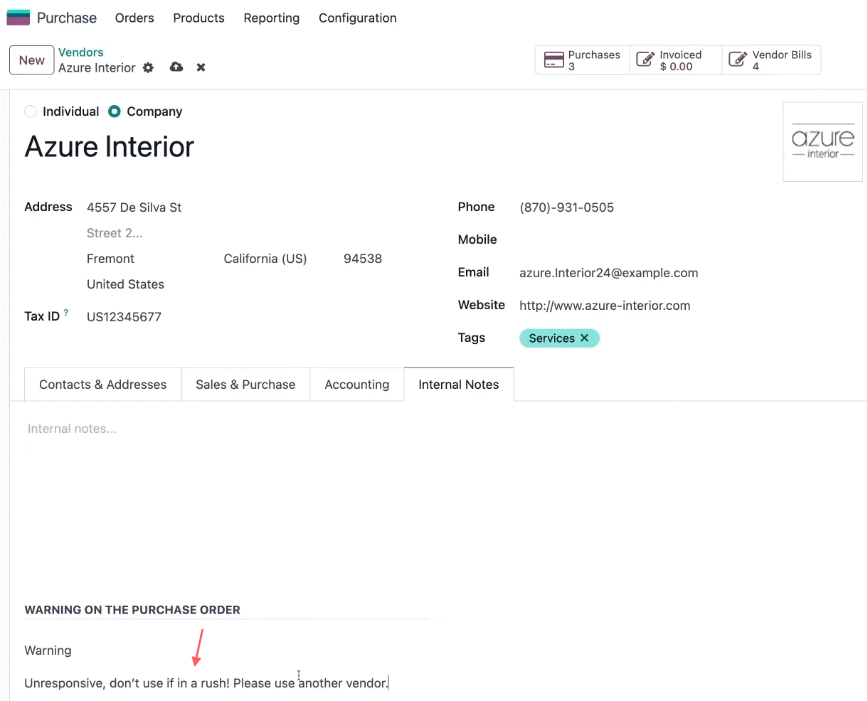This screenshot has height=701, width=867.
Task: Click the New button
Action: [x=32, y=60]
